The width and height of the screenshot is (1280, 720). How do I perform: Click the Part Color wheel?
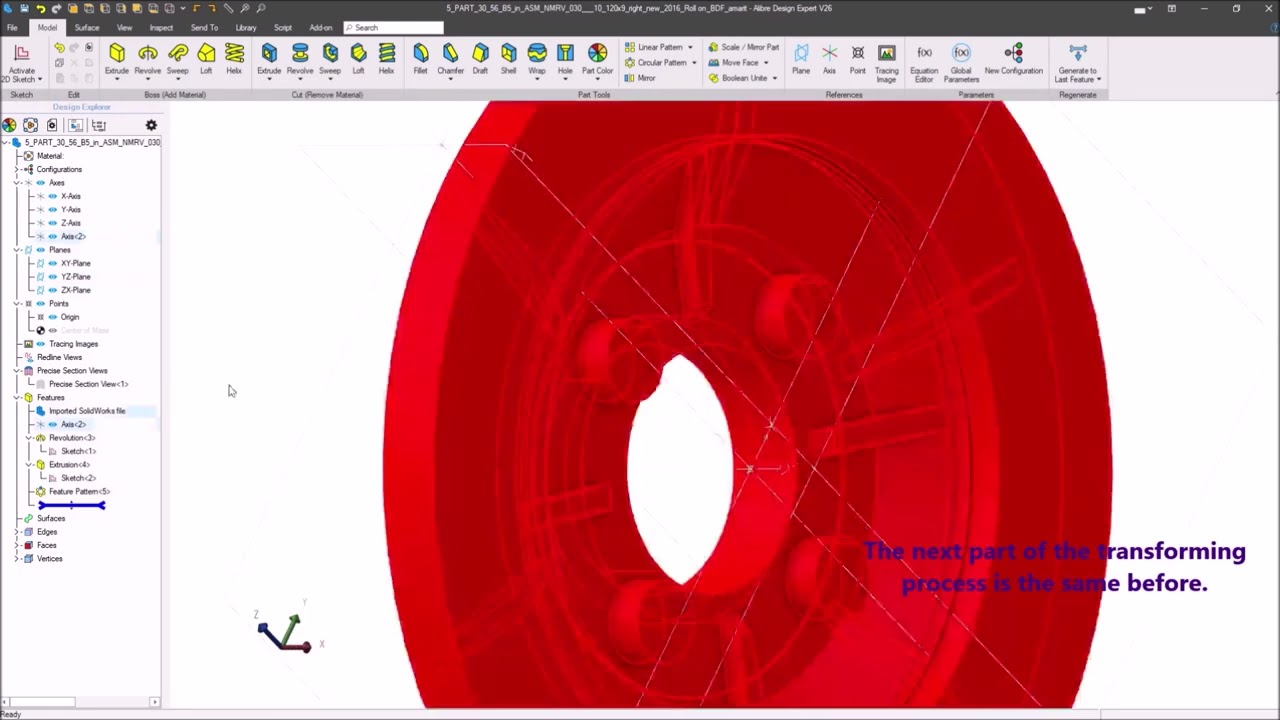point(597,52)
